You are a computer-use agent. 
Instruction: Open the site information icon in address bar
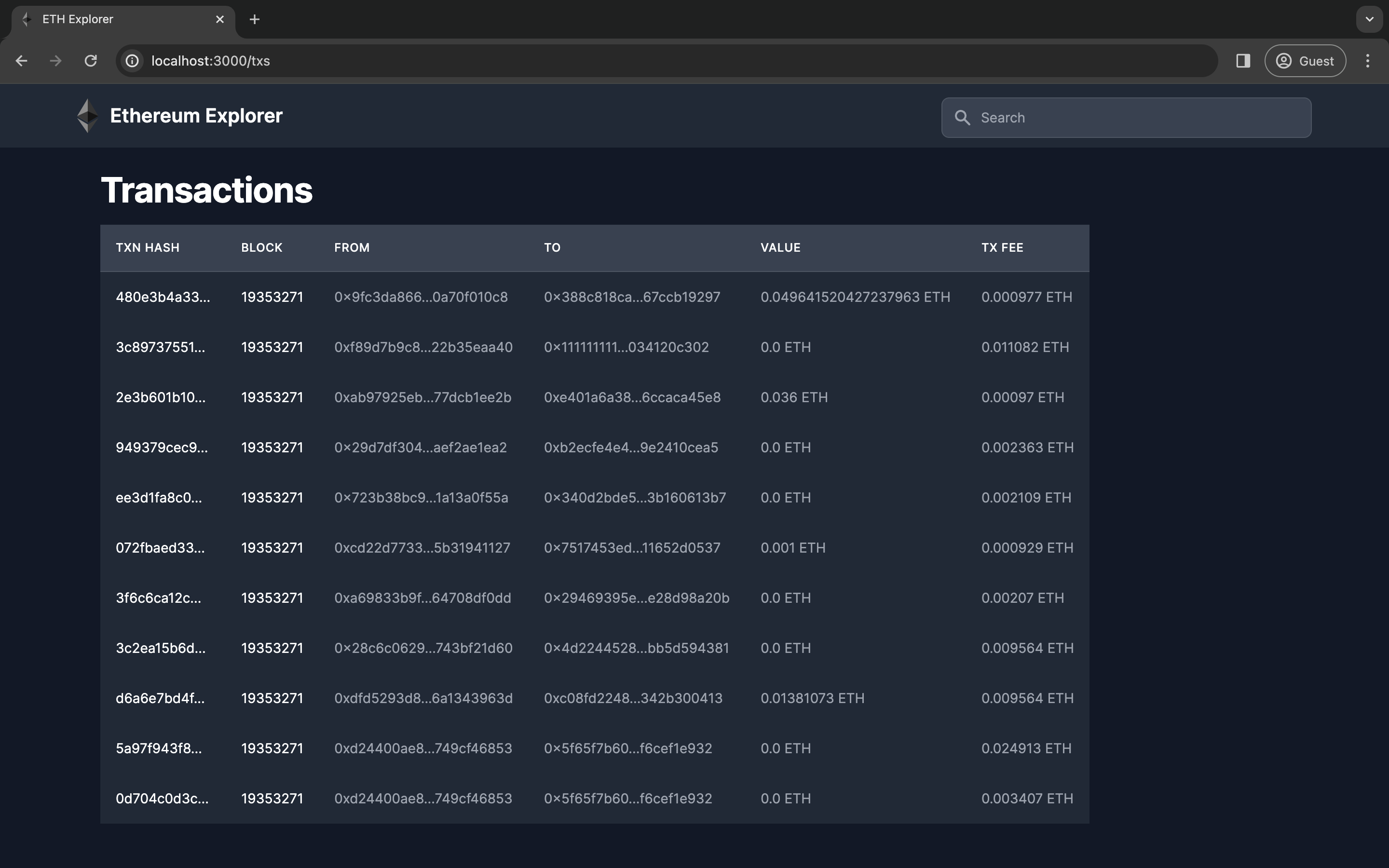[x=133, y=61]
